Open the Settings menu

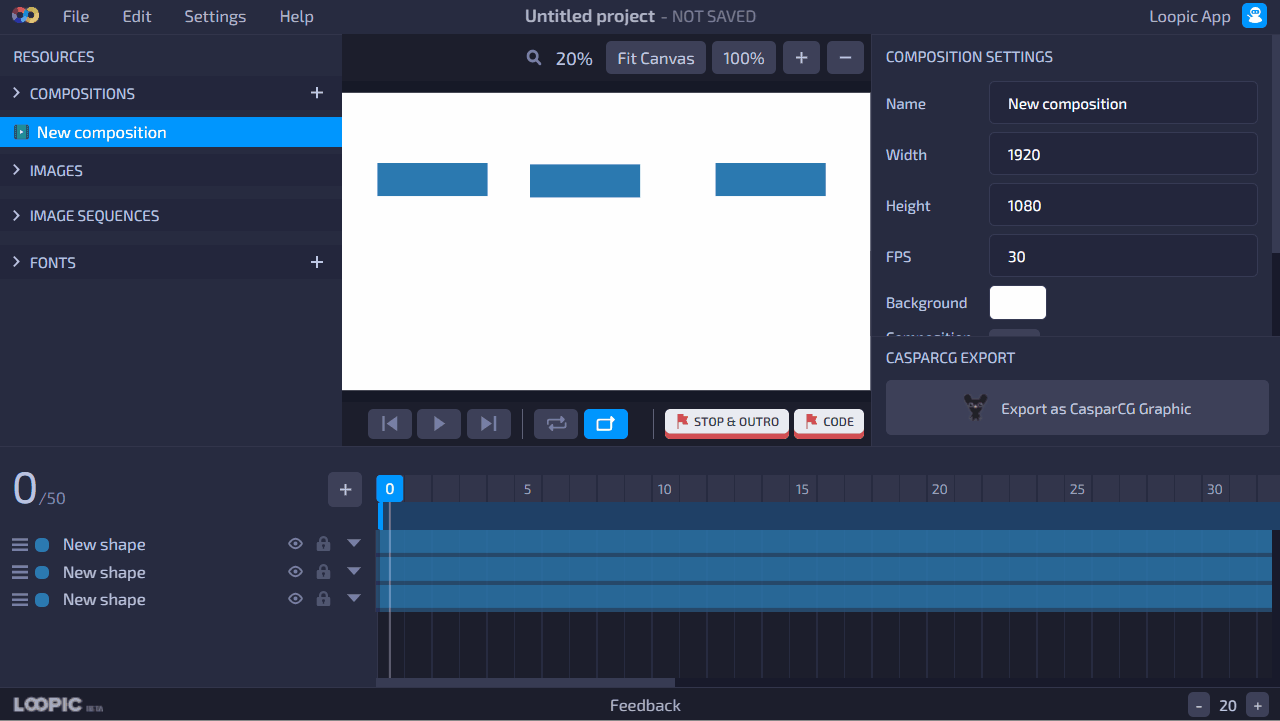tap(215, 16)
